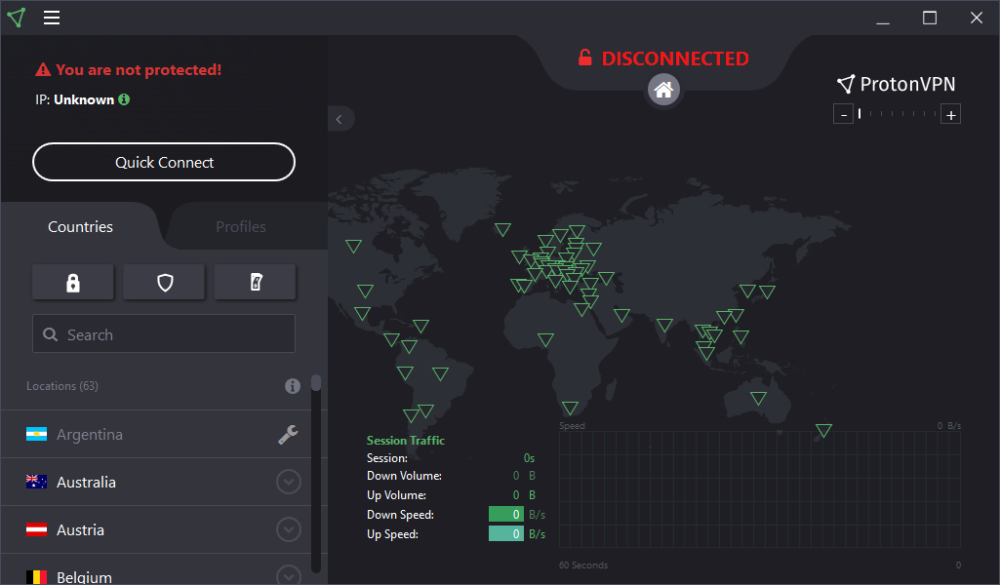The height and width of the screenshot is (585, 1000).
Task: Select the Tor servers filter
Action: point(255,282)
